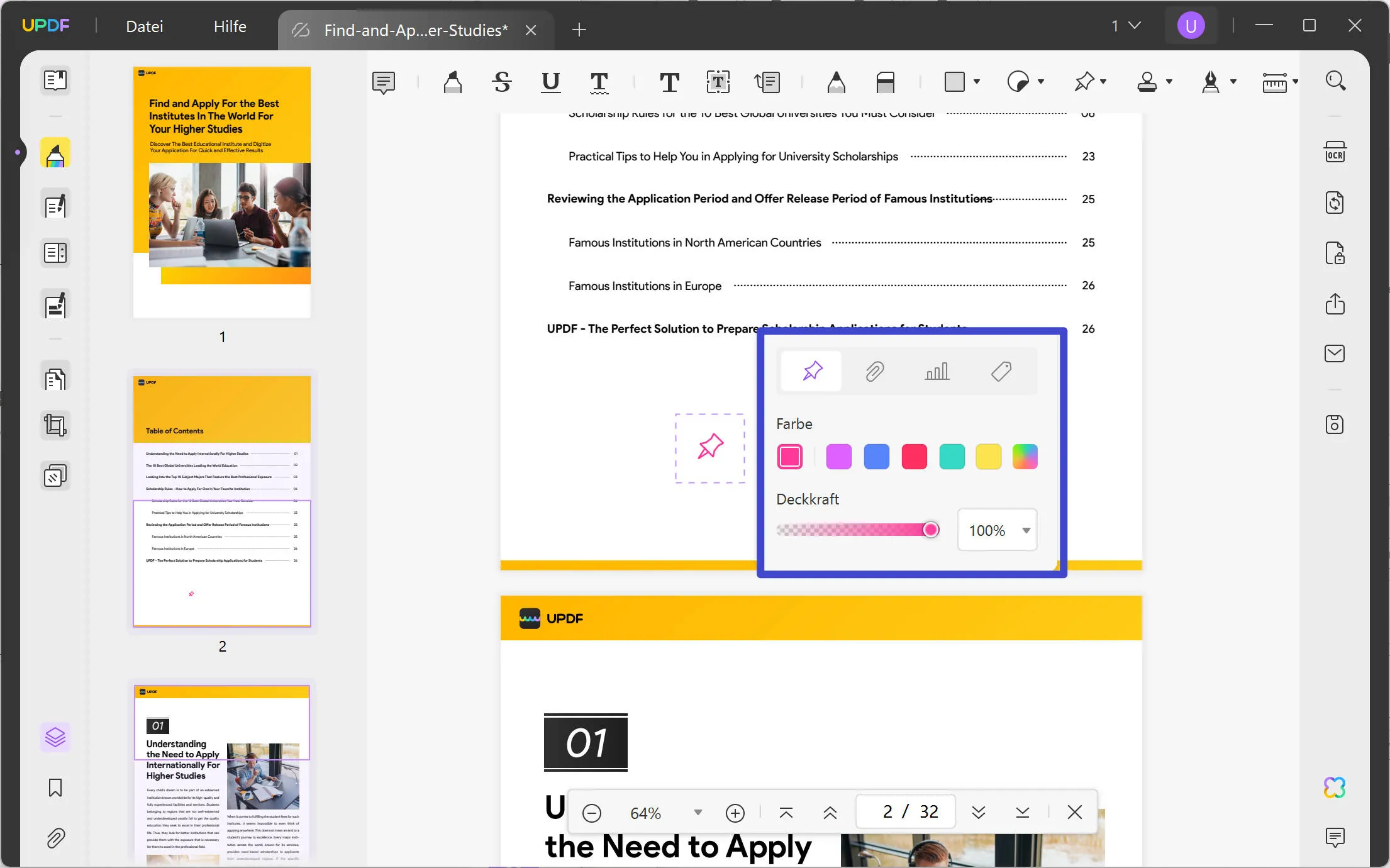Open the Datei menu
The image size is (1390, 868).
[x=144, y=26]
